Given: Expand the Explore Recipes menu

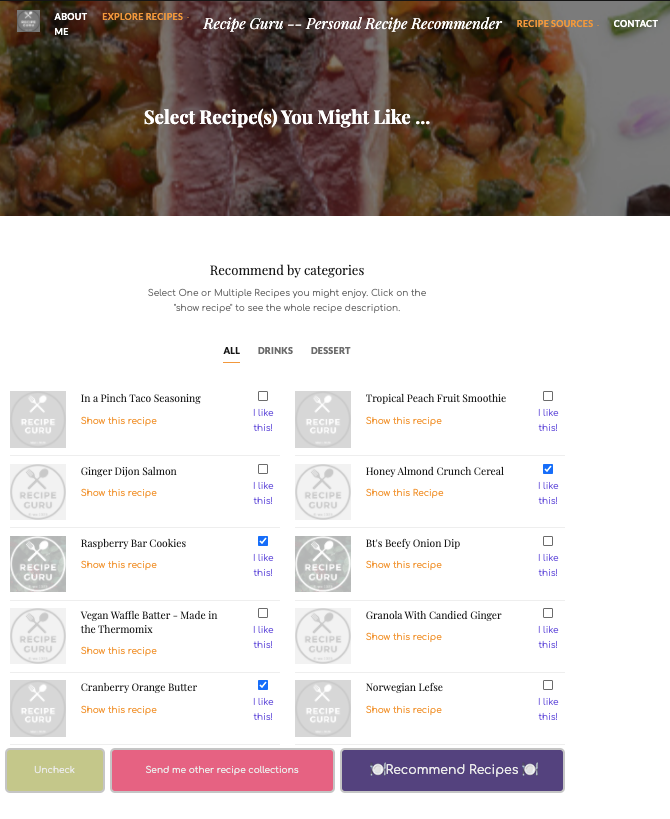Looking at the screenshot, I should (x=143, y=17).
